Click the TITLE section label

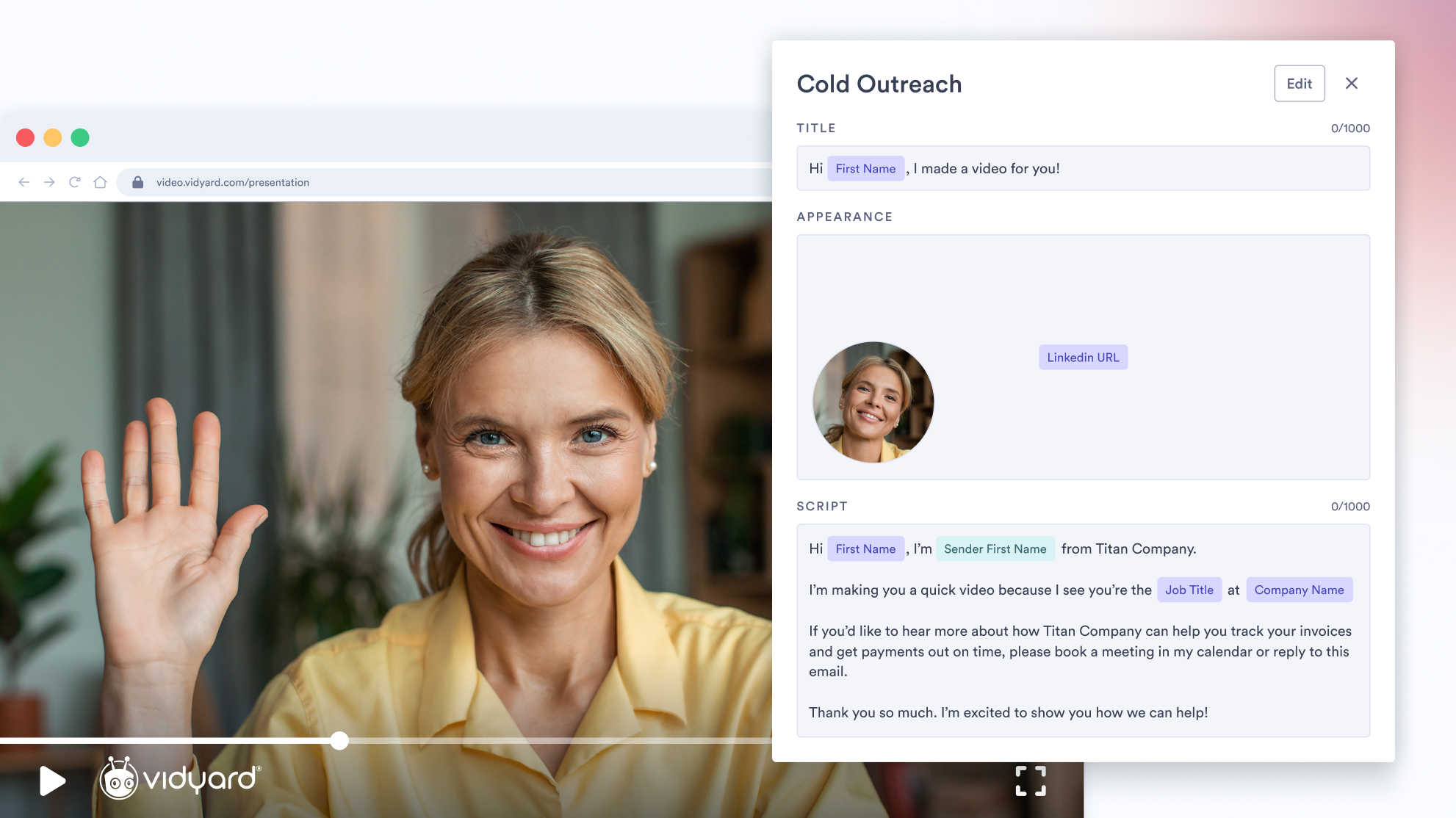(816, 128)
